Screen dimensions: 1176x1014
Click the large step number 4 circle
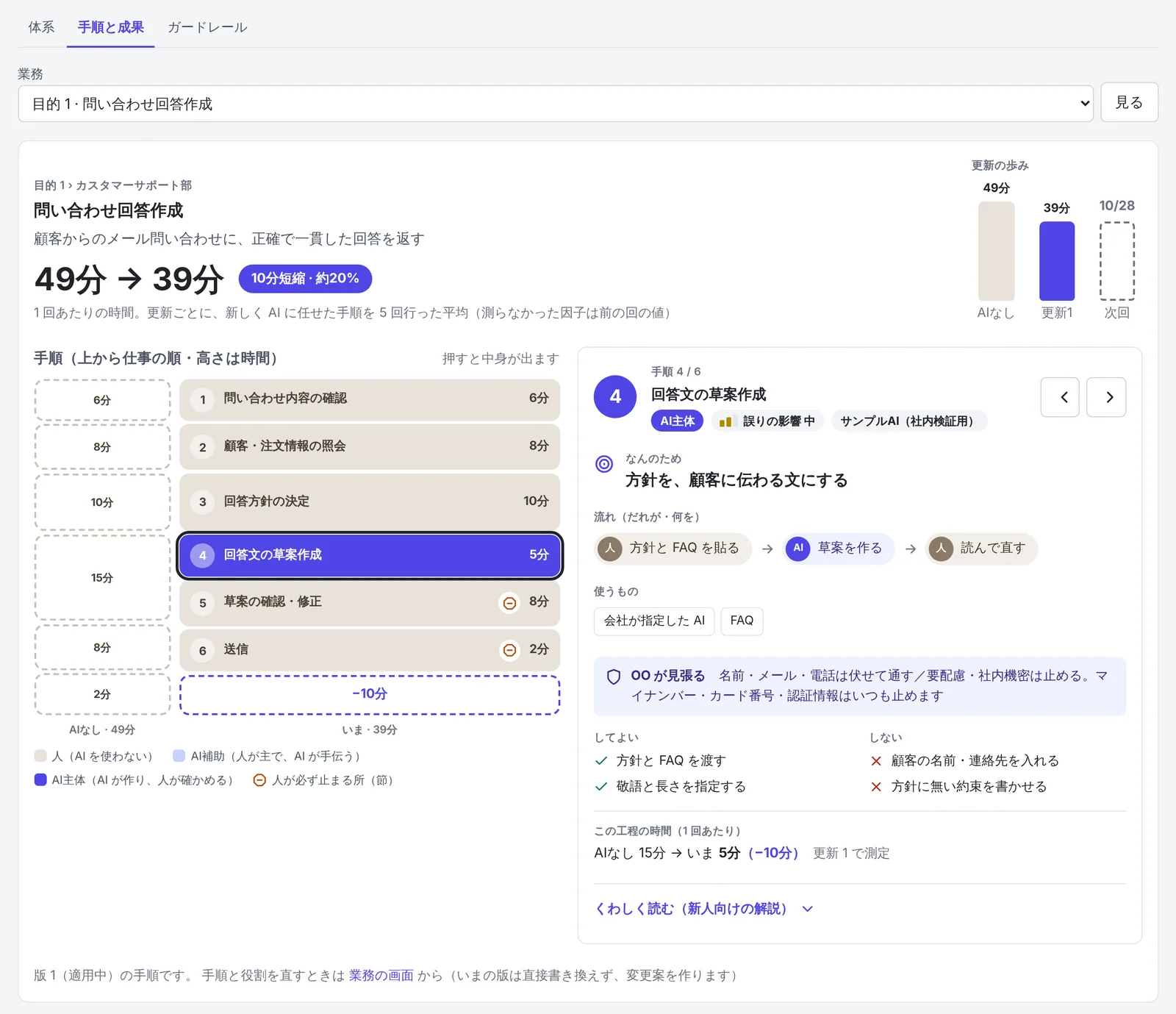tap(615, 397)
